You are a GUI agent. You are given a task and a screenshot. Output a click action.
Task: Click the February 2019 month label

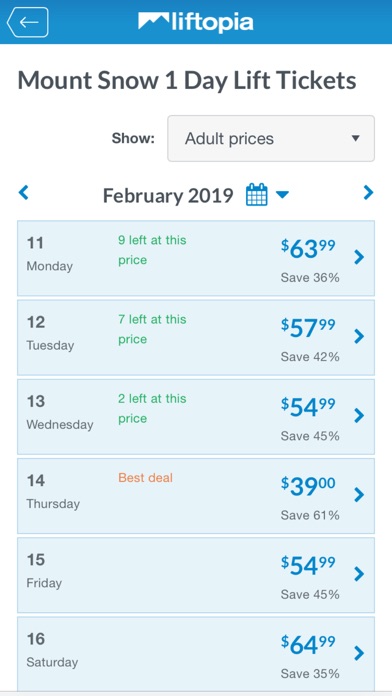click(x=168, y=195)
